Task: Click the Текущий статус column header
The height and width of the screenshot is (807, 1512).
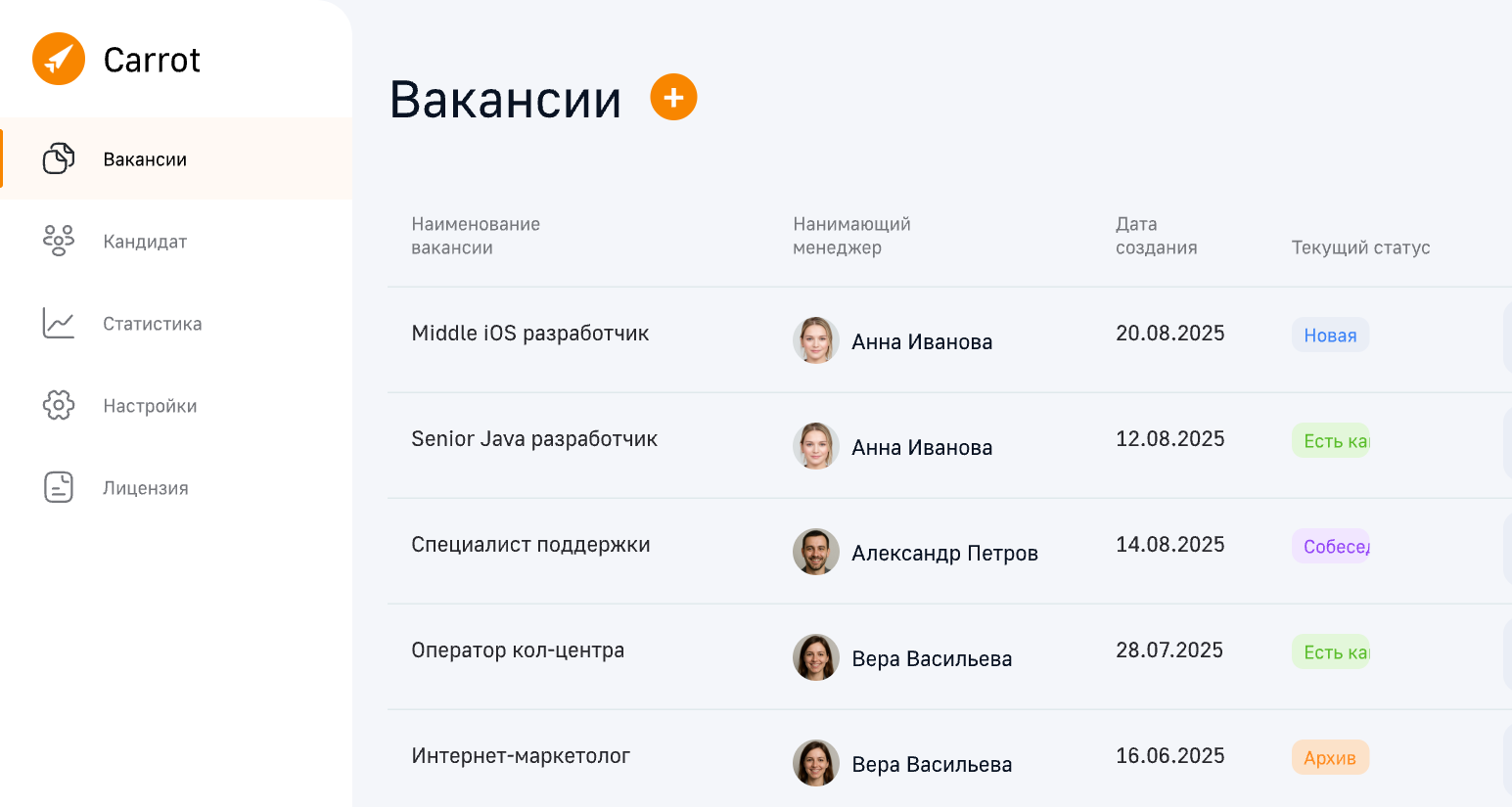Action: click(1360, 247)
